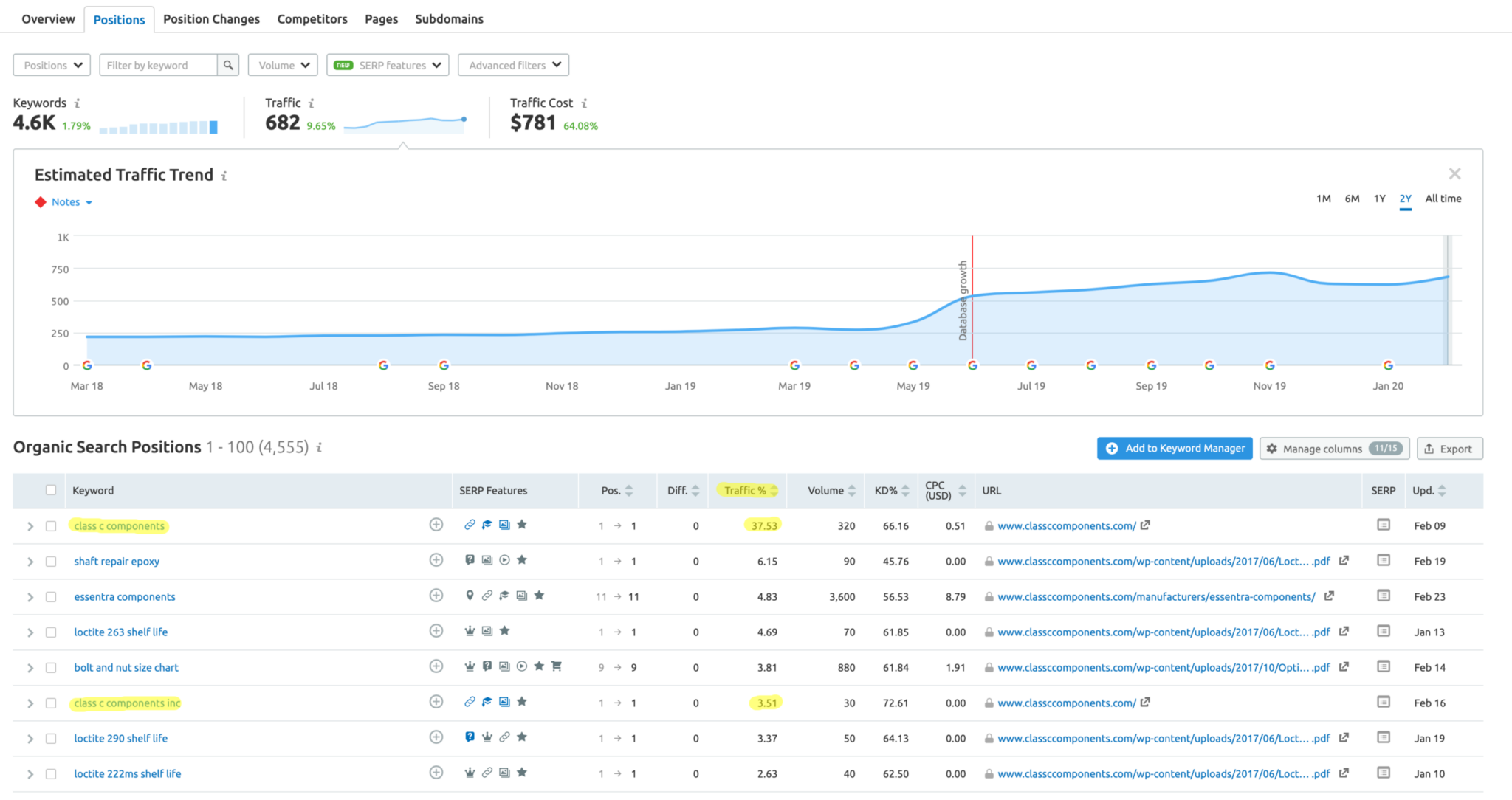Click the keyword search magnifier icon

pos(228,65)
